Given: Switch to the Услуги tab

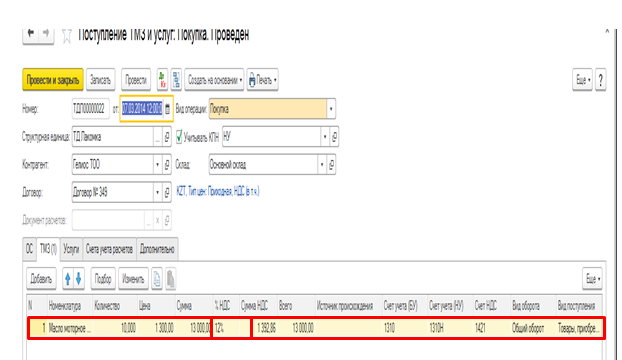Looking at the screenshot, I should click(x=71, y=249).
